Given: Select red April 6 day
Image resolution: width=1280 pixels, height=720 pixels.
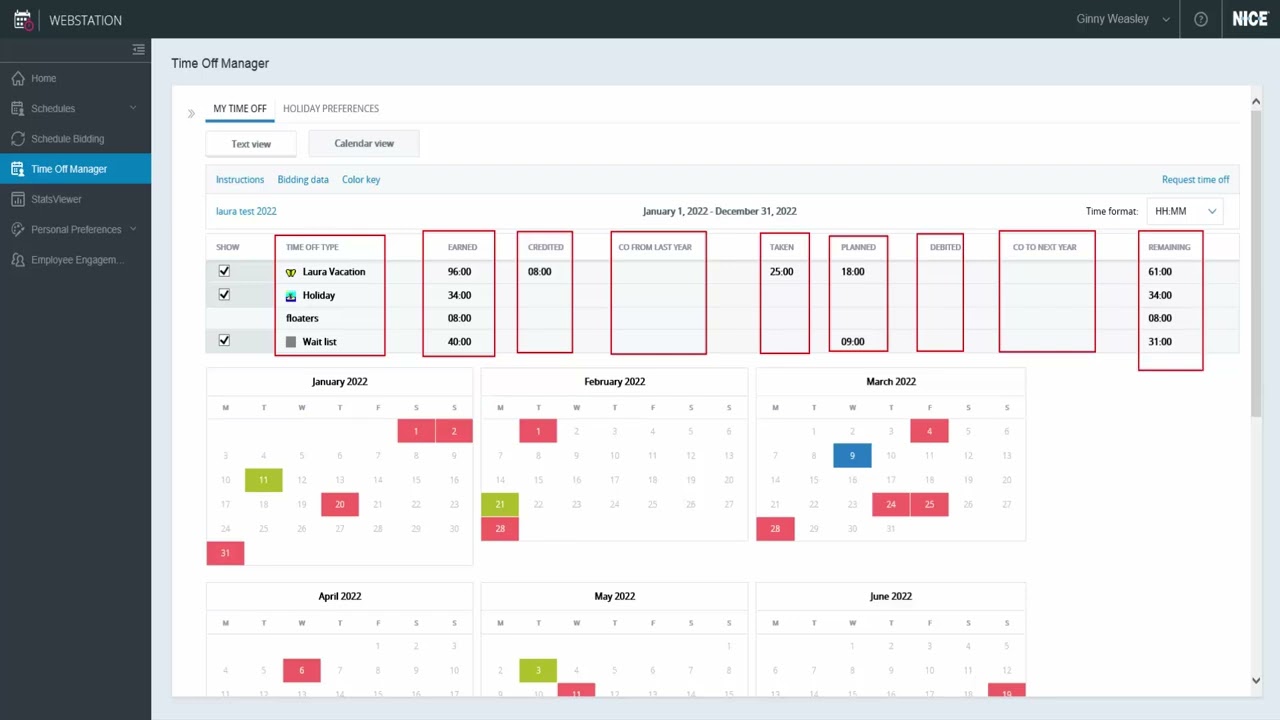Looking at the screenshot, I should (x=301, y=670).
